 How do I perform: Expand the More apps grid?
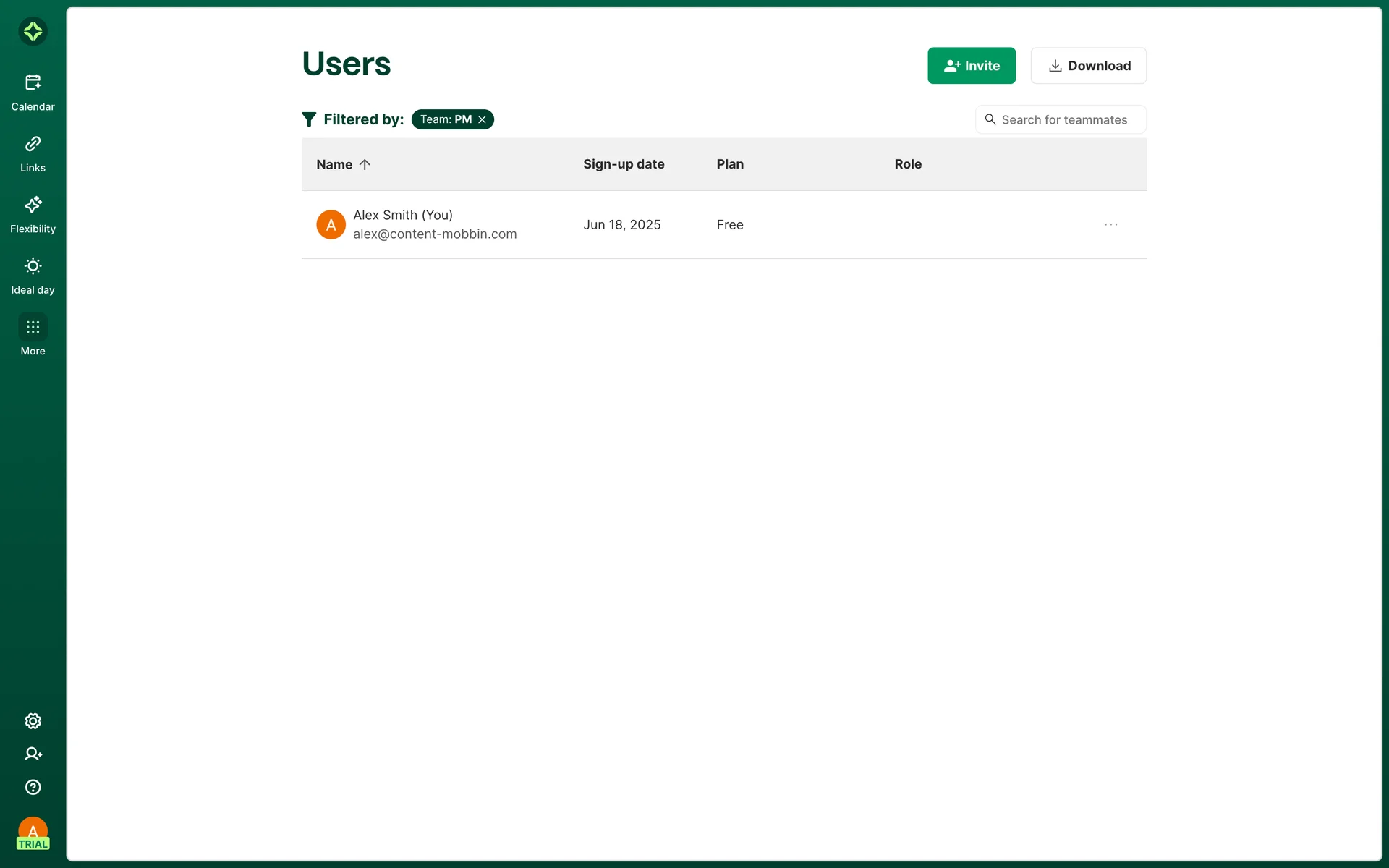pos(33,328)
